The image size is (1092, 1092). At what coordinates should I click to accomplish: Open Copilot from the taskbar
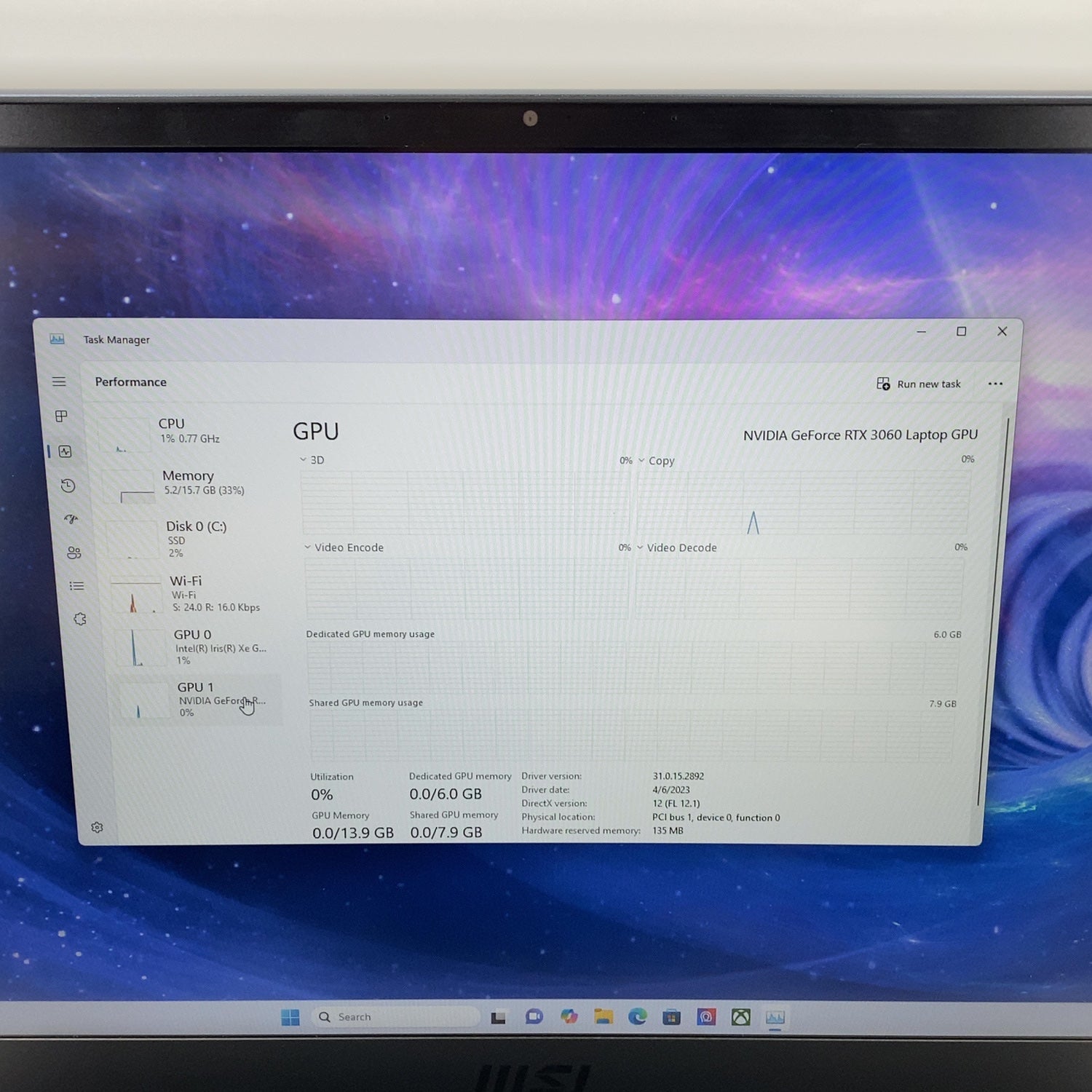(x=569, y=1017)
